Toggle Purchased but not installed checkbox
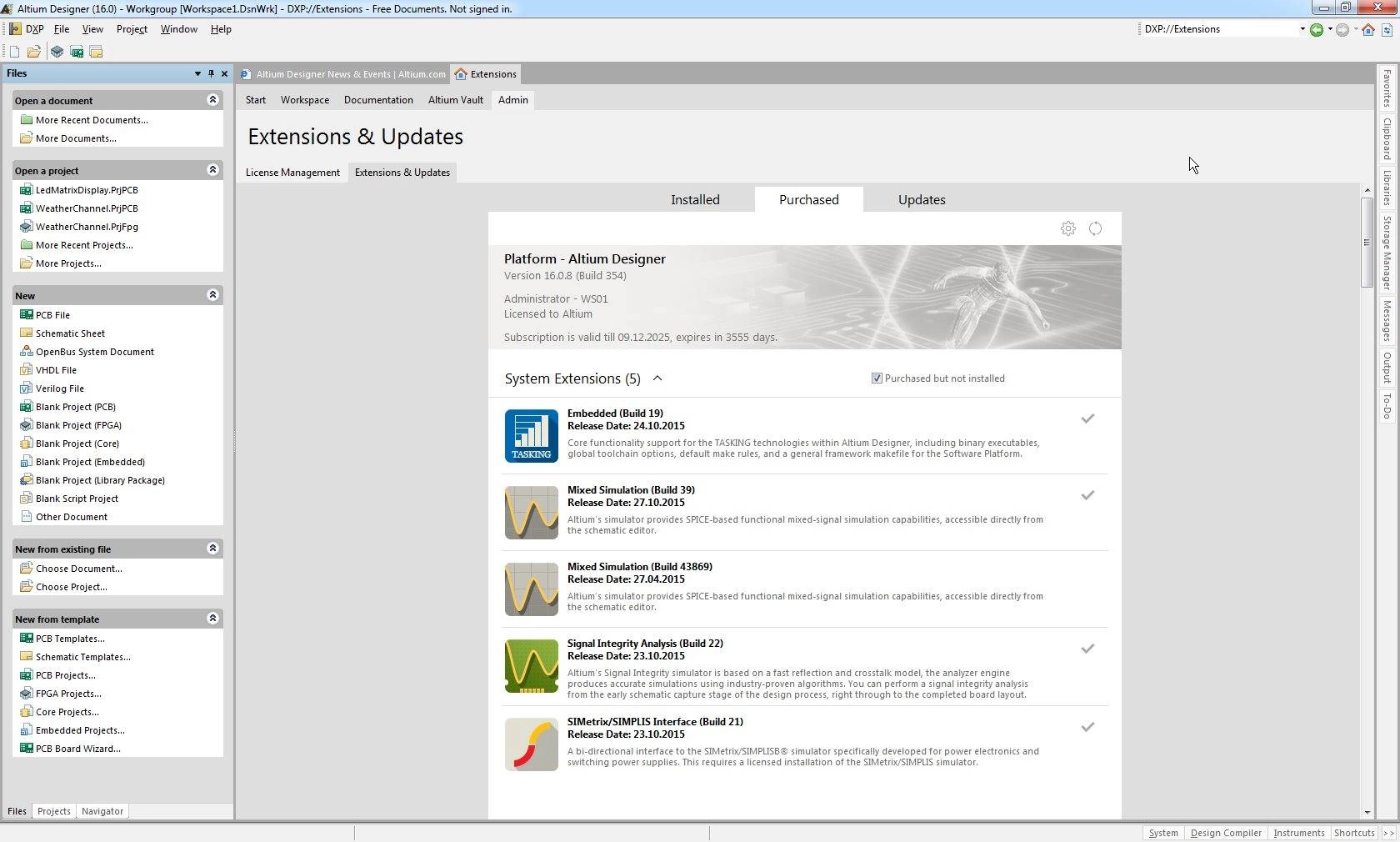 [877, 378]
